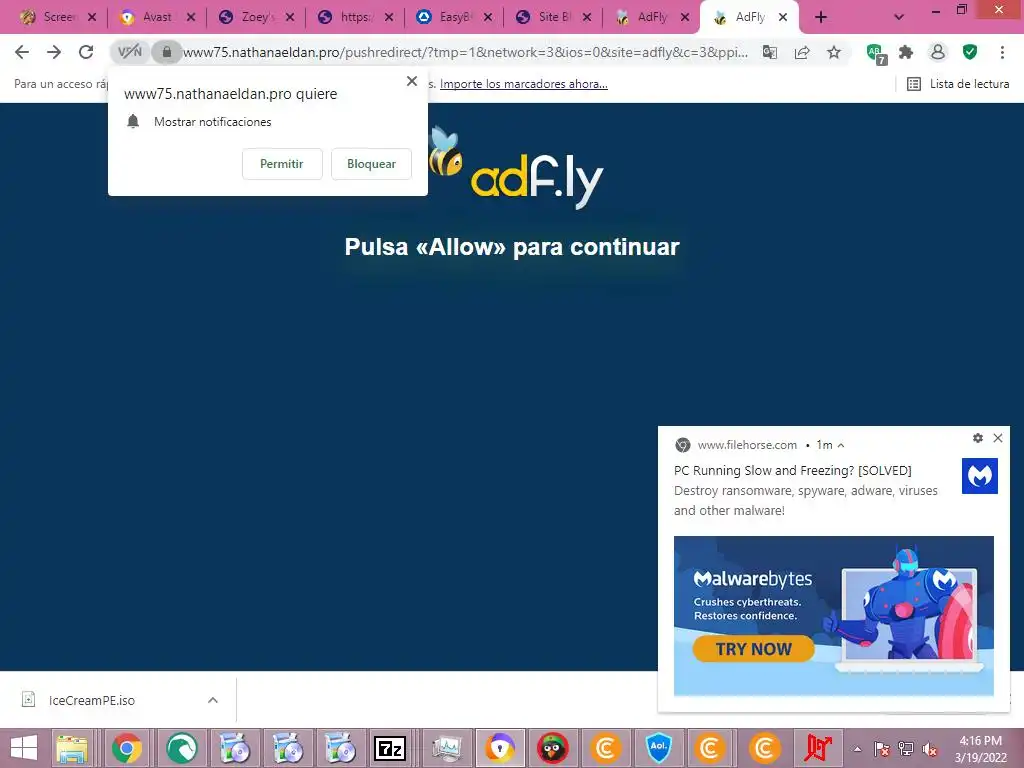Open Lista de lectura reading list
Viewport: 1024px width, 768px height.
[958, 84]
